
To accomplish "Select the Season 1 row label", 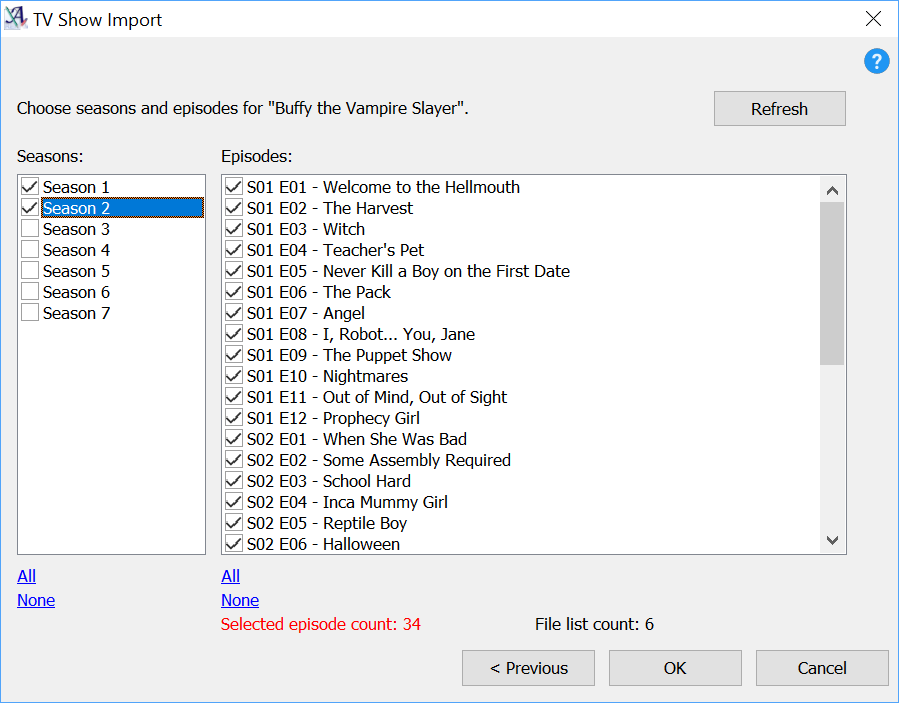I will [x=76, y=187].
